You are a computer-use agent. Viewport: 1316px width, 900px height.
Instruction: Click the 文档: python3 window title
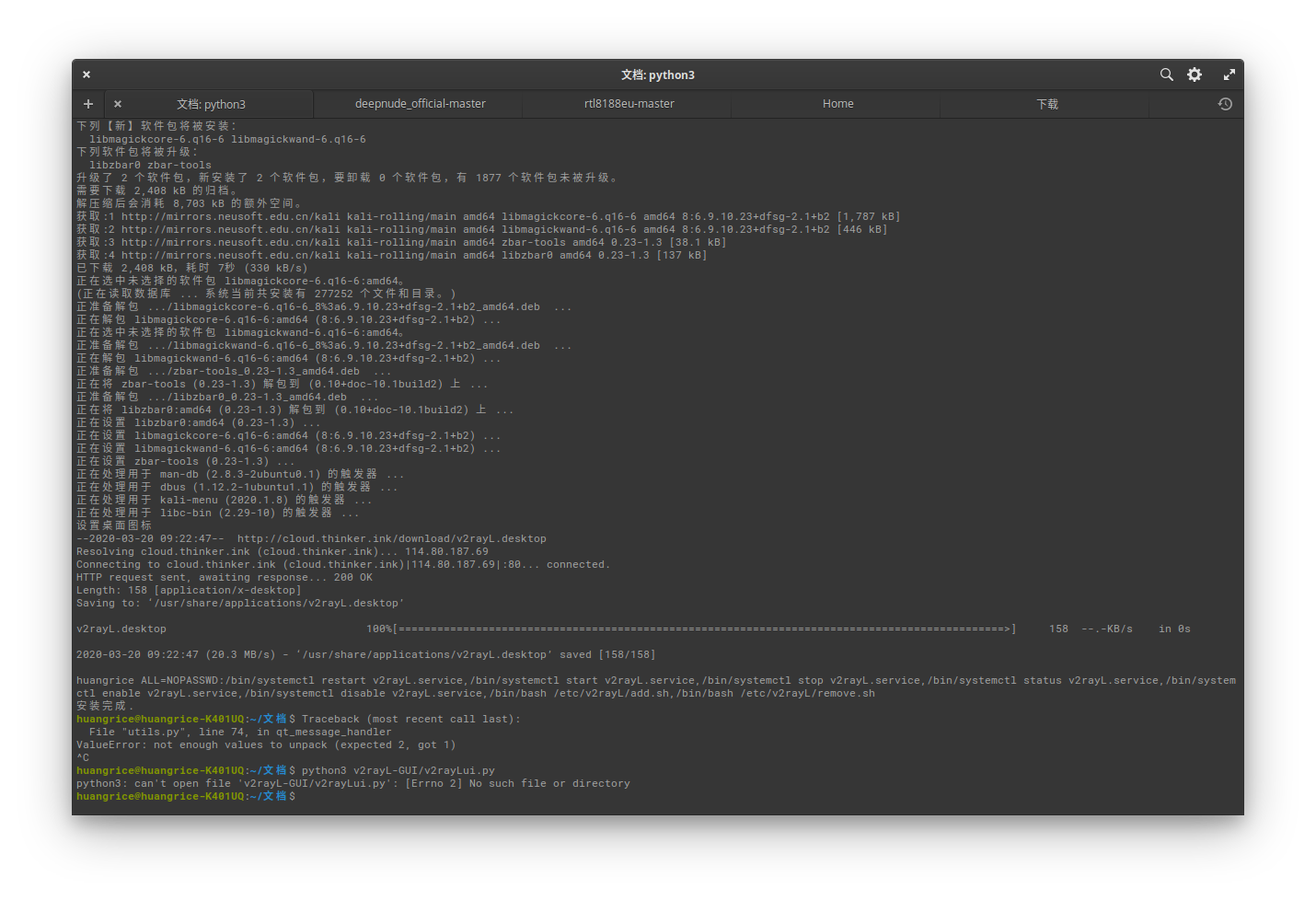point(656,75)
